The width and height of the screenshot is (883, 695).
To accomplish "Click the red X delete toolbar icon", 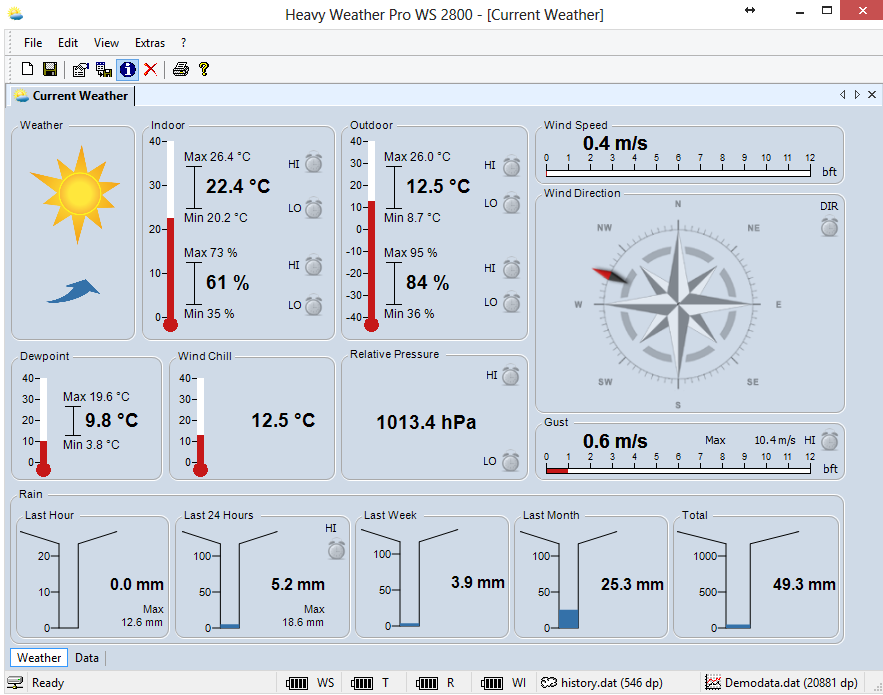I will 150,69.
